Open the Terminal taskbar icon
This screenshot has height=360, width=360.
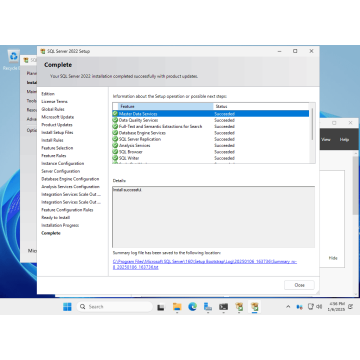coord(223,307)
